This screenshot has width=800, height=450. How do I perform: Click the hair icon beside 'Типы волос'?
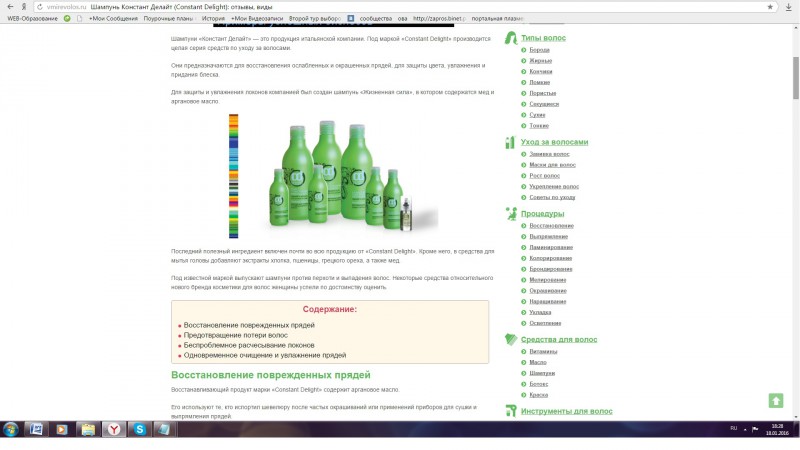[511, 38]
